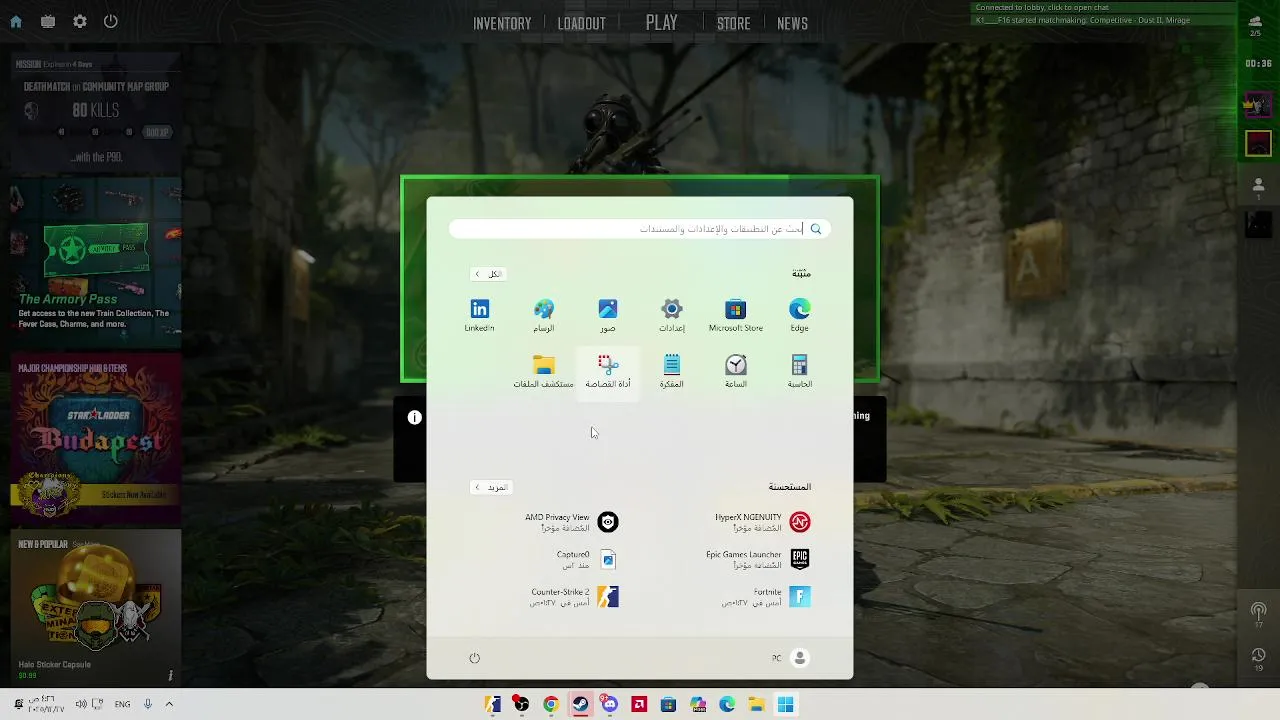Select crowned player avatar in lobby
1280x720 pixels.
1257,104
